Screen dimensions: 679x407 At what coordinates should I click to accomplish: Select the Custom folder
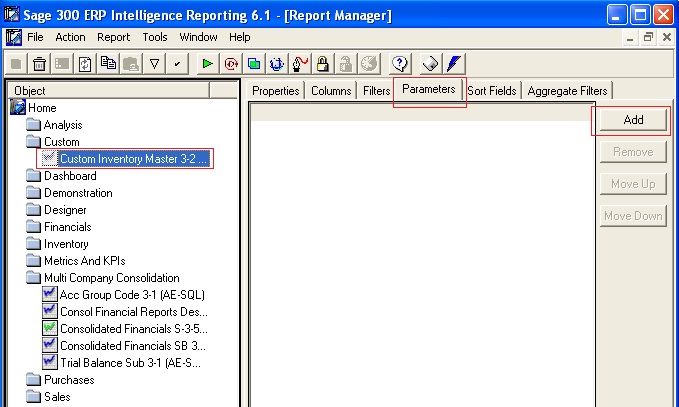(x=61, y=142)
